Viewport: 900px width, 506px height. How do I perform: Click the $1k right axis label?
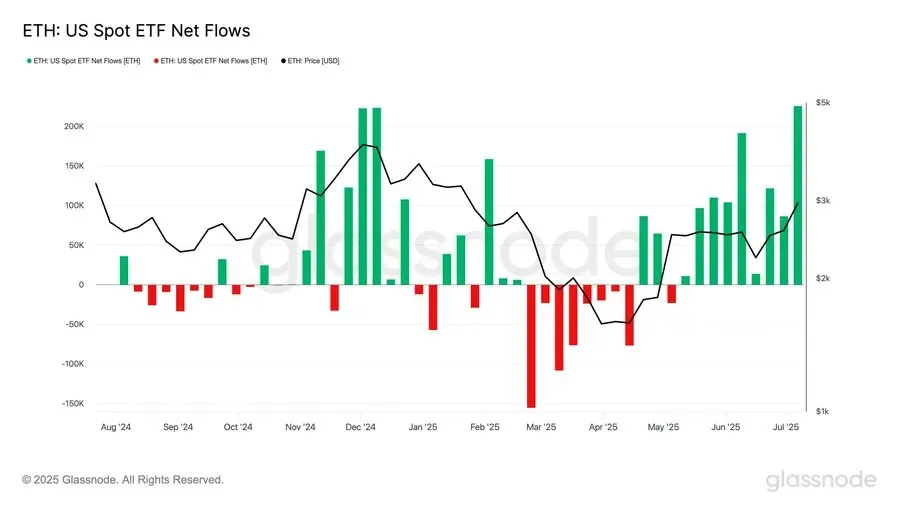(x=823, y=411)
